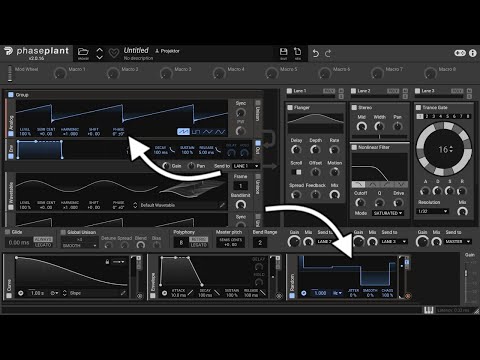This screenshot has width=480, height=360.
Task: Toggle the Analog oscillator enable checkbox
Action: pyautogui.click(x=11, y=133)
